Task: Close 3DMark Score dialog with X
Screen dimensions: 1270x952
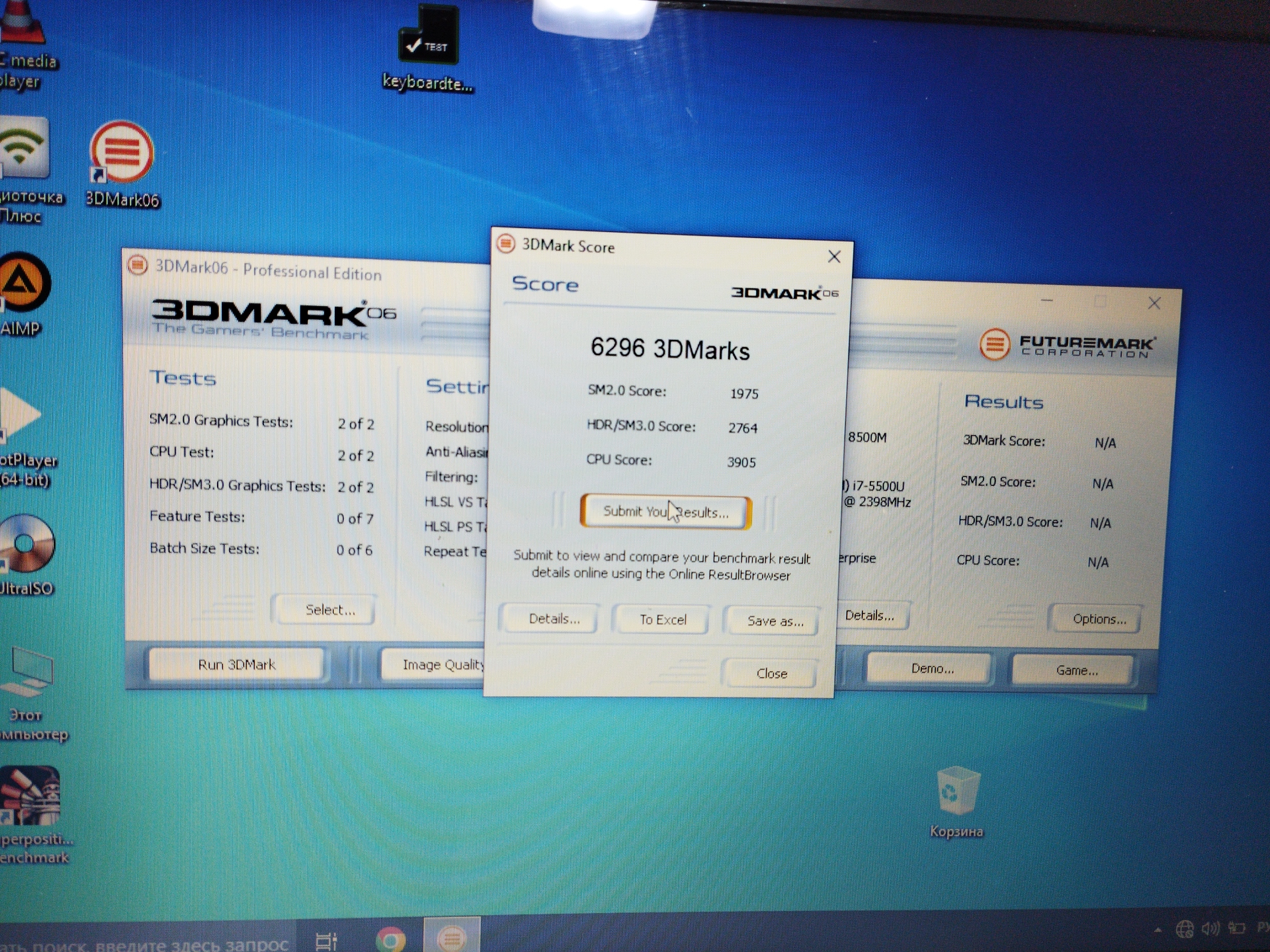Action: [834, 257]
